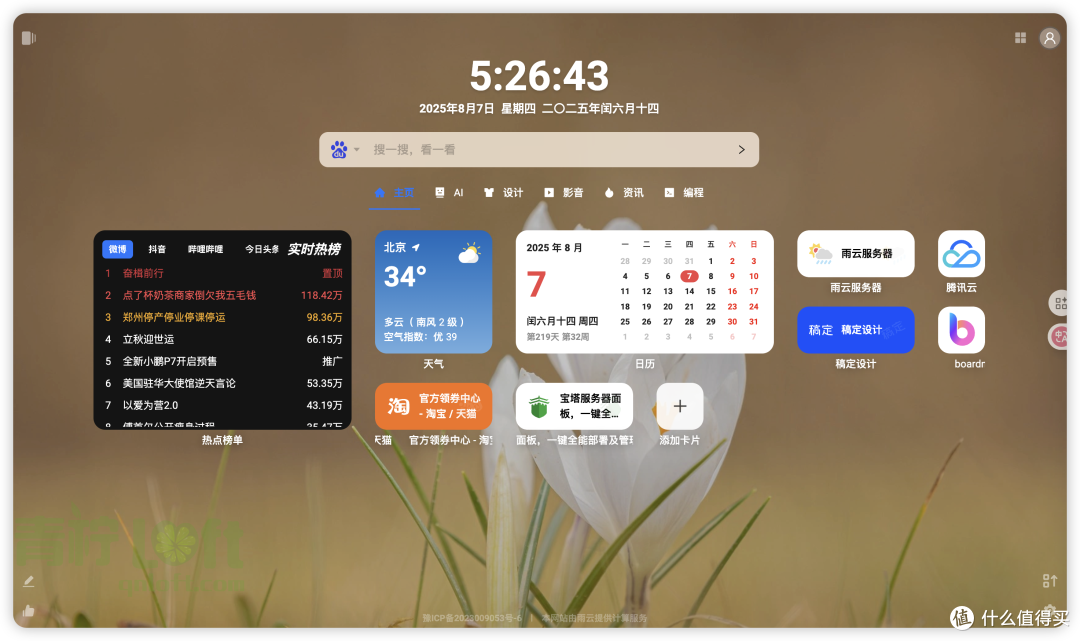Click the 热点榜单 widget label
The width and height of the screenshot is (1080, 641).
(x=222, y=440)
